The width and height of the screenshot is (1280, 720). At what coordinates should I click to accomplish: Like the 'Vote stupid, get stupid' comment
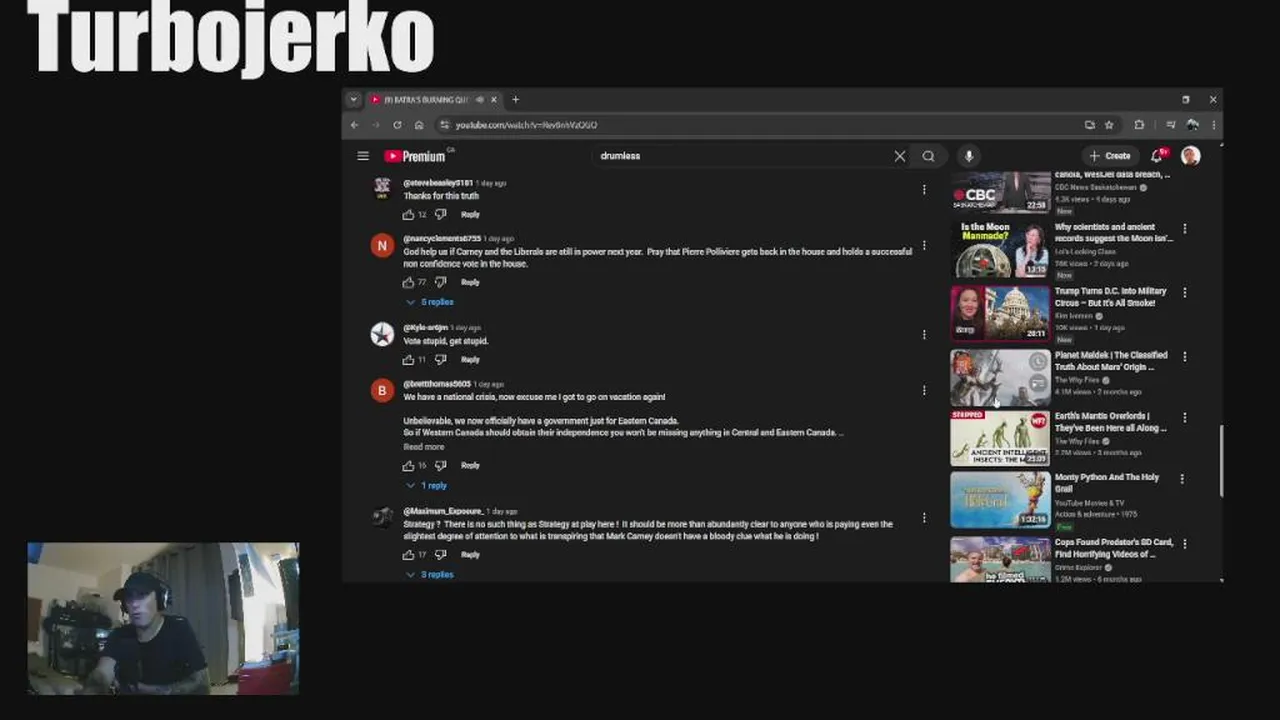tap(408, 360)
